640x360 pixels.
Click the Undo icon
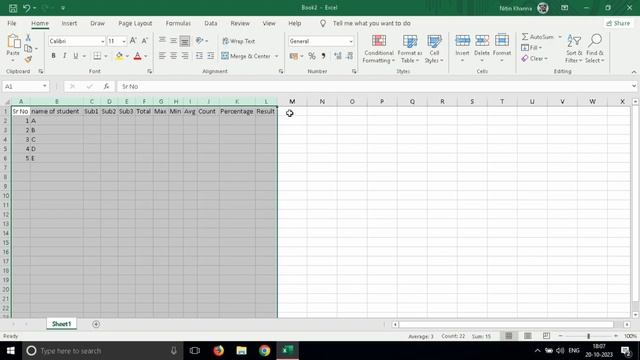(27, 8)
